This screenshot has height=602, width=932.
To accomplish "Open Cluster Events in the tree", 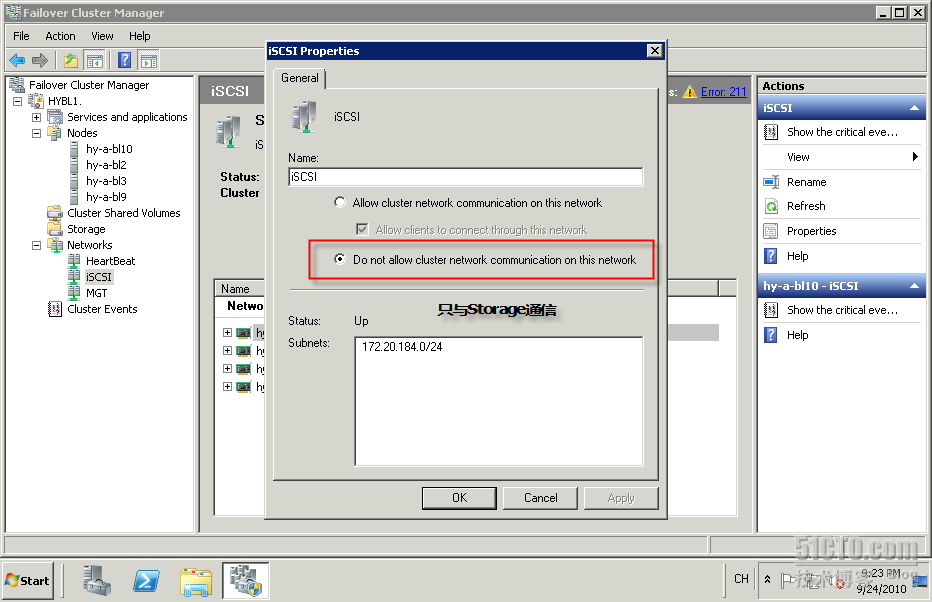I will pyautogui.click(x=102, y=310).
